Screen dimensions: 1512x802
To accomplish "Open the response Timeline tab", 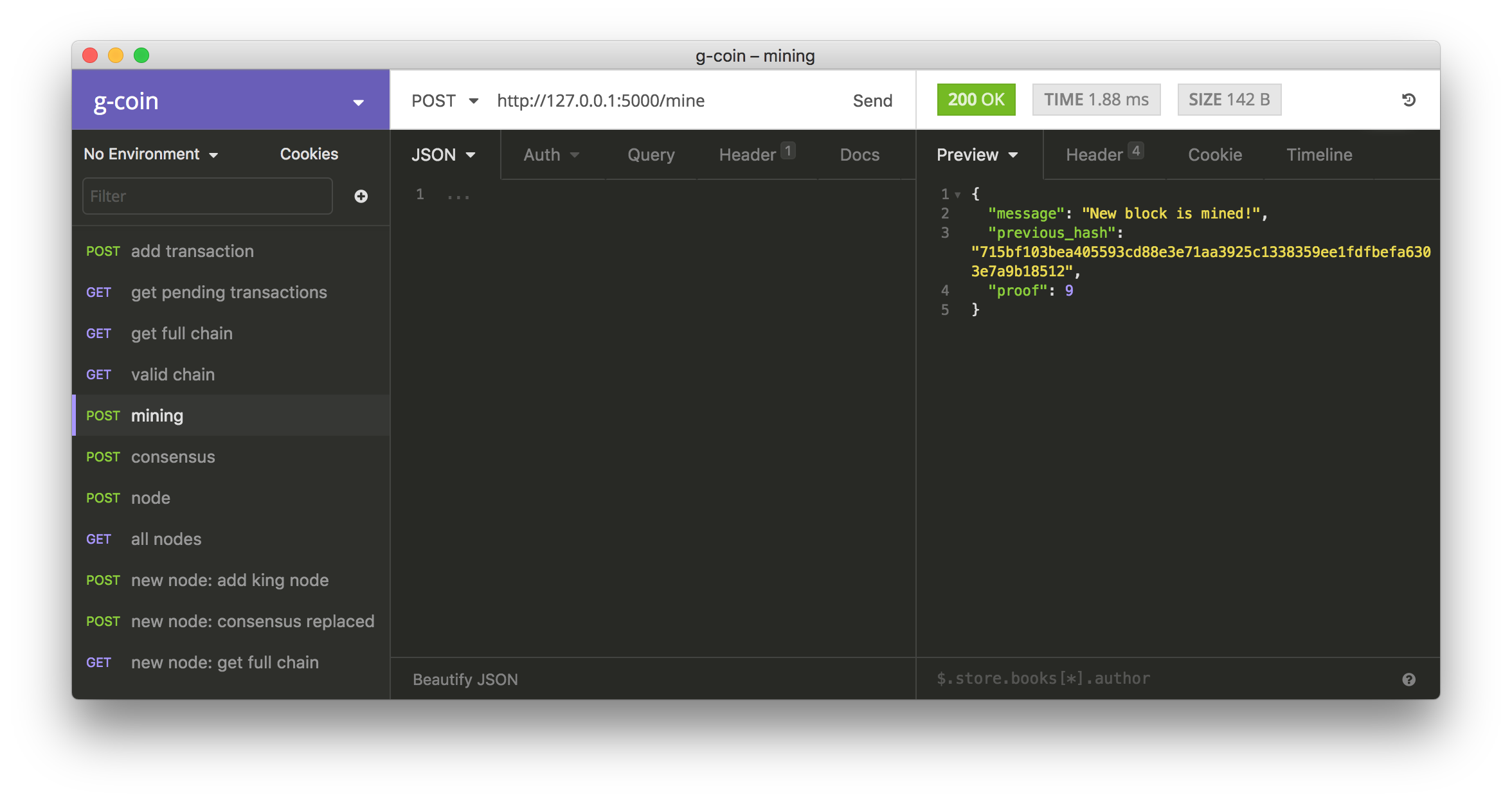I will click(1319, 155).
